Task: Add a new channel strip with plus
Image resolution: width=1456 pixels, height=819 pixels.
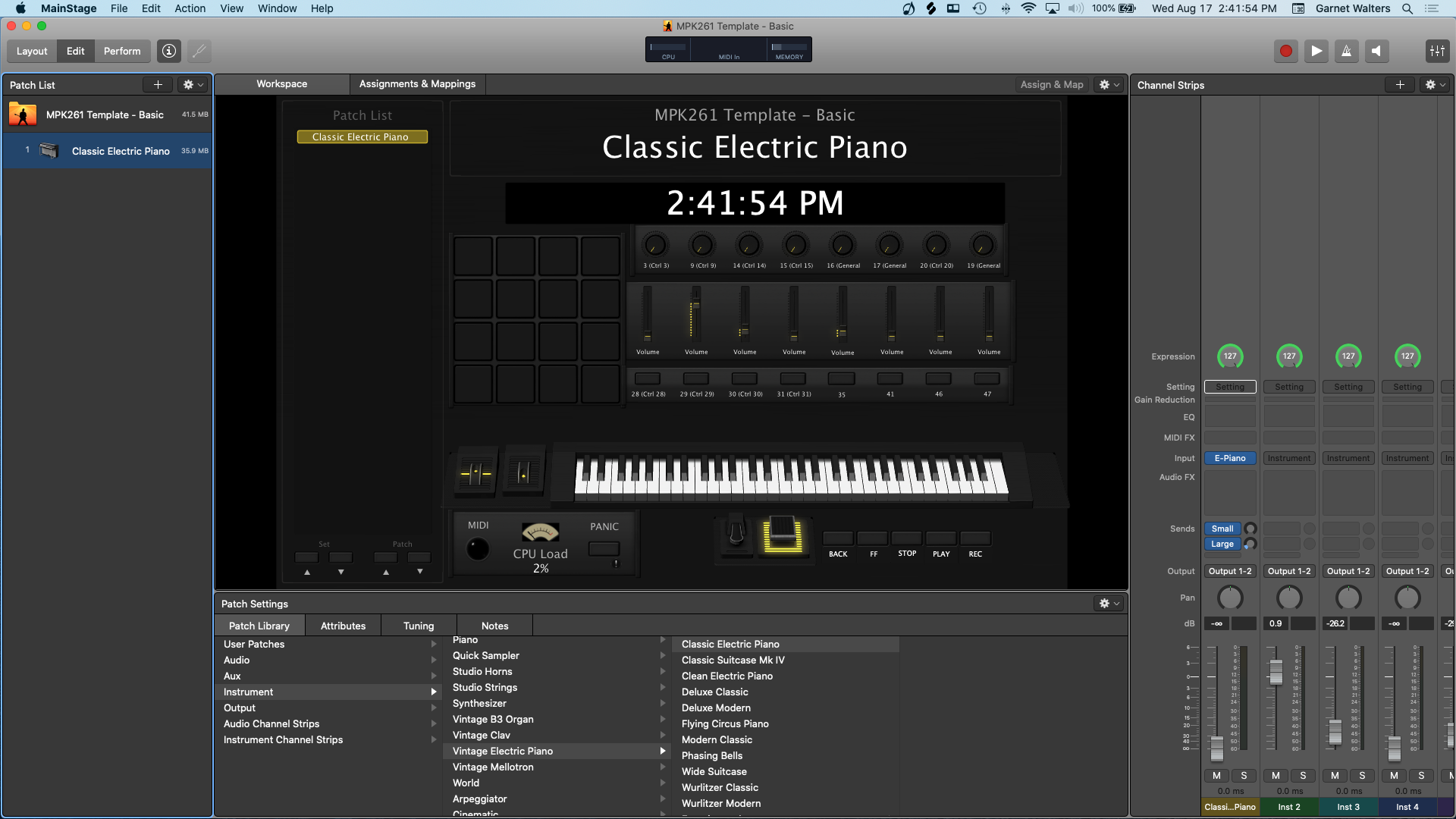Action: coord(1400,85)
